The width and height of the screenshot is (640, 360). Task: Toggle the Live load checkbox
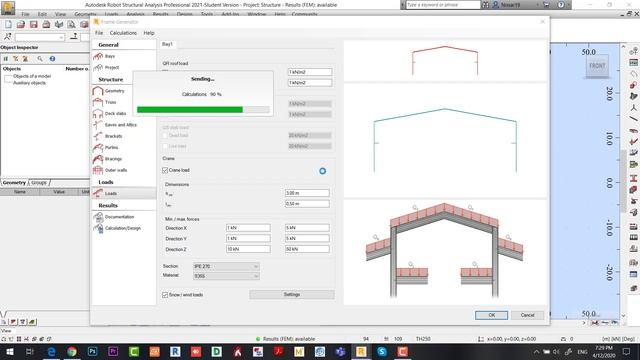coord(165,146)
